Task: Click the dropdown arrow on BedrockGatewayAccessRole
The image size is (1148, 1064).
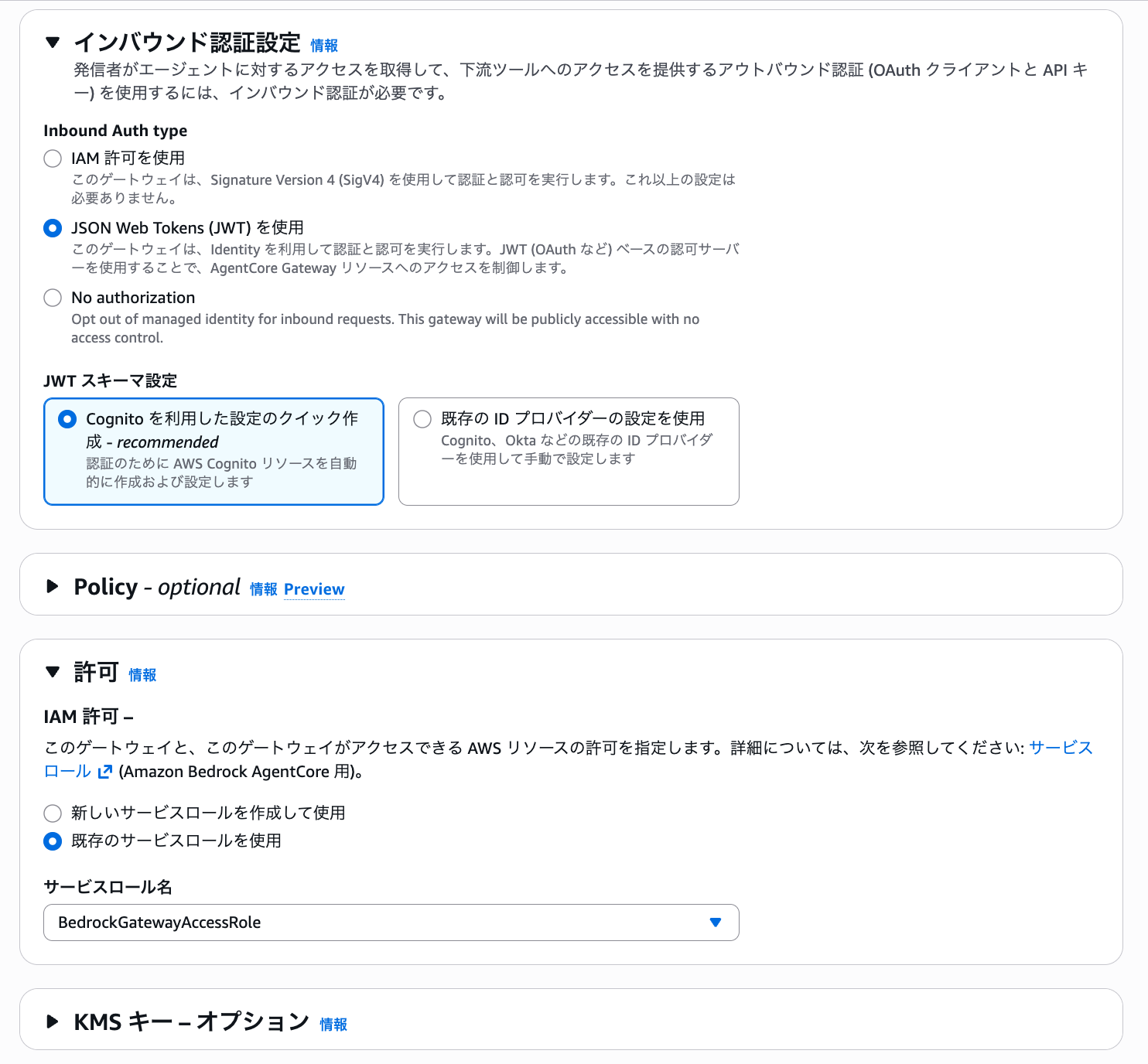Action: click(x=714, y=922)
